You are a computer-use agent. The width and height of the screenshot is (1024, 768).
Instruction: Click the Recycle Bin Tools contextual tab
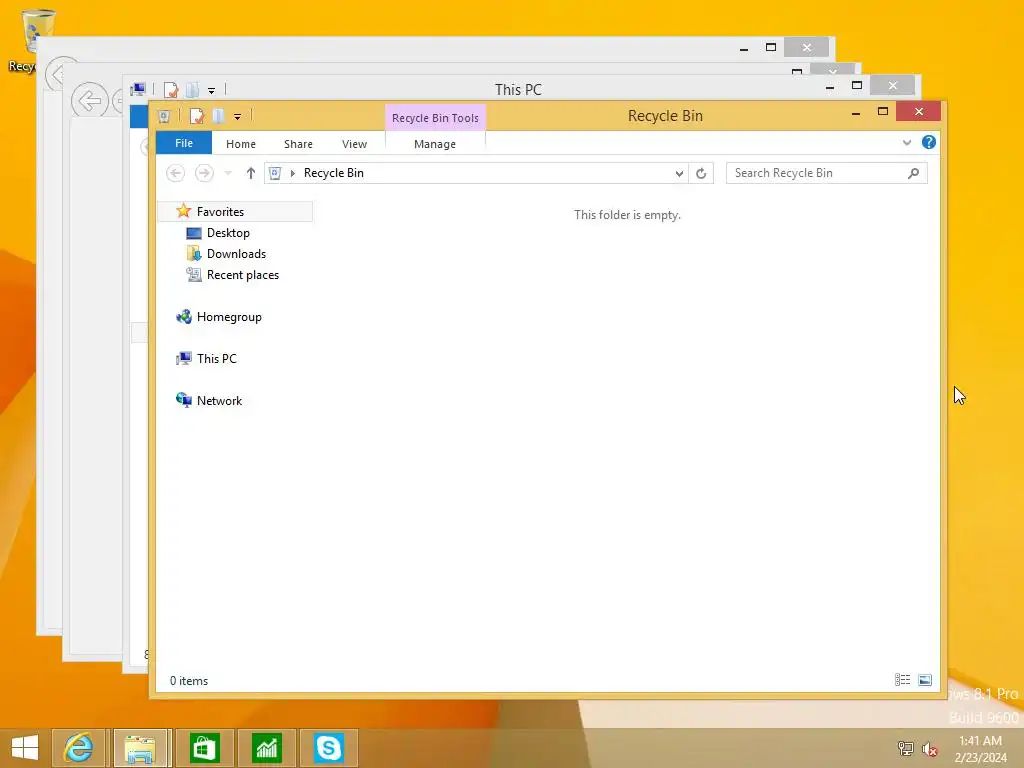[435, 118]
